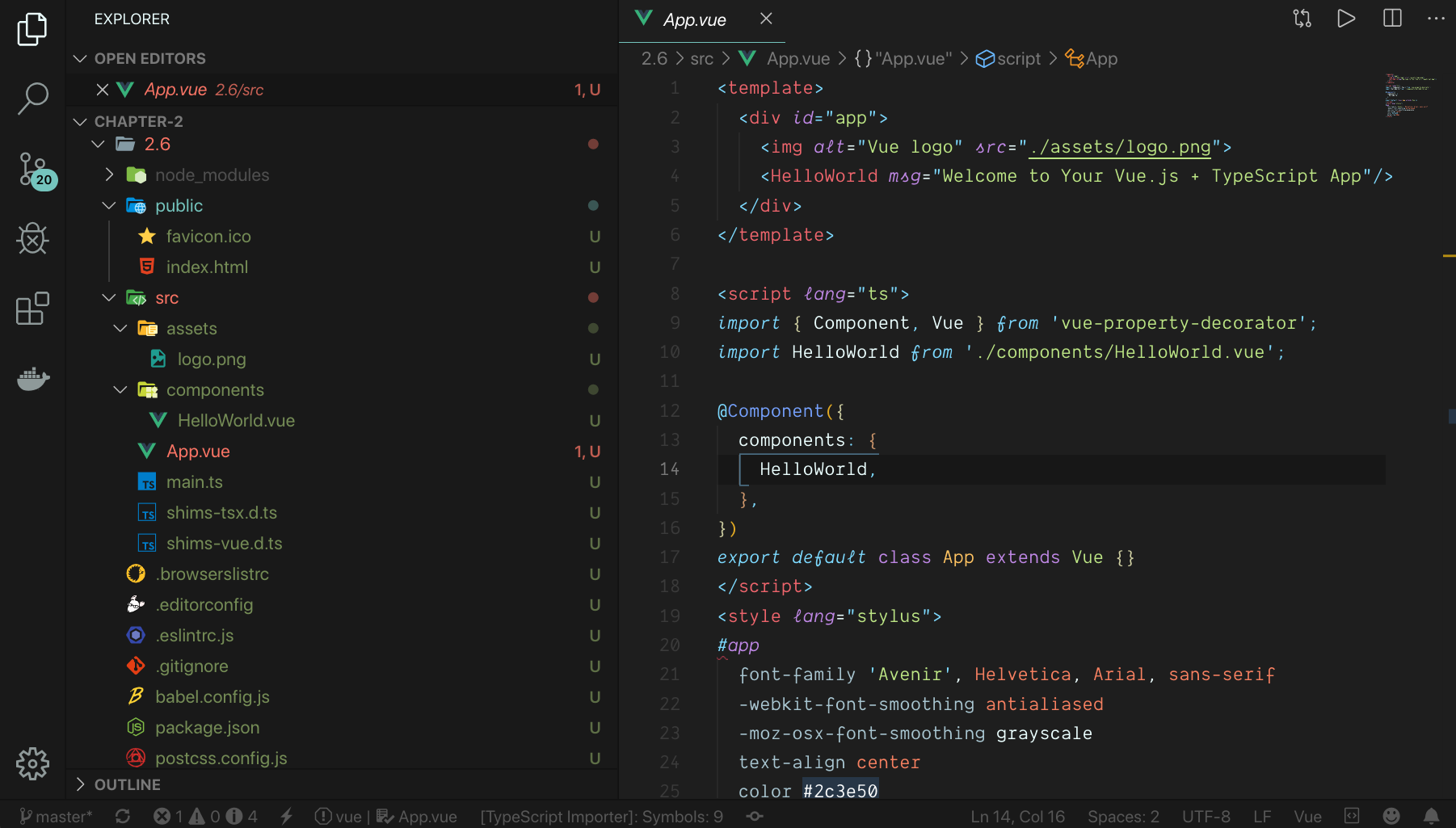Viewport: 1456px width, 828px height.
Task: Click the vue | App.vue status entry
Action: (x=385, y=817)
